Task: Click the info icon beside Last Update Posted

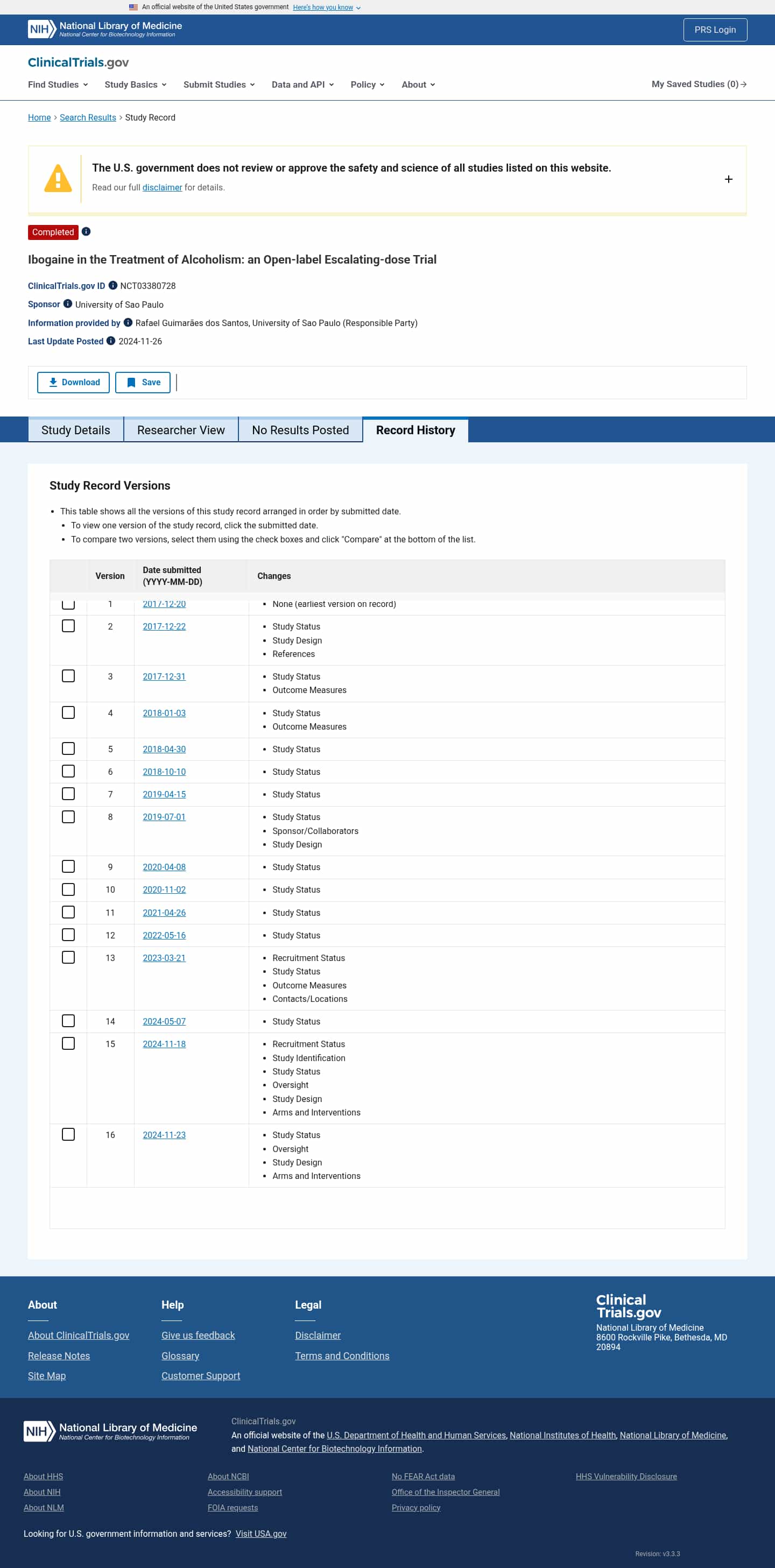Action: tap(111, 340)
